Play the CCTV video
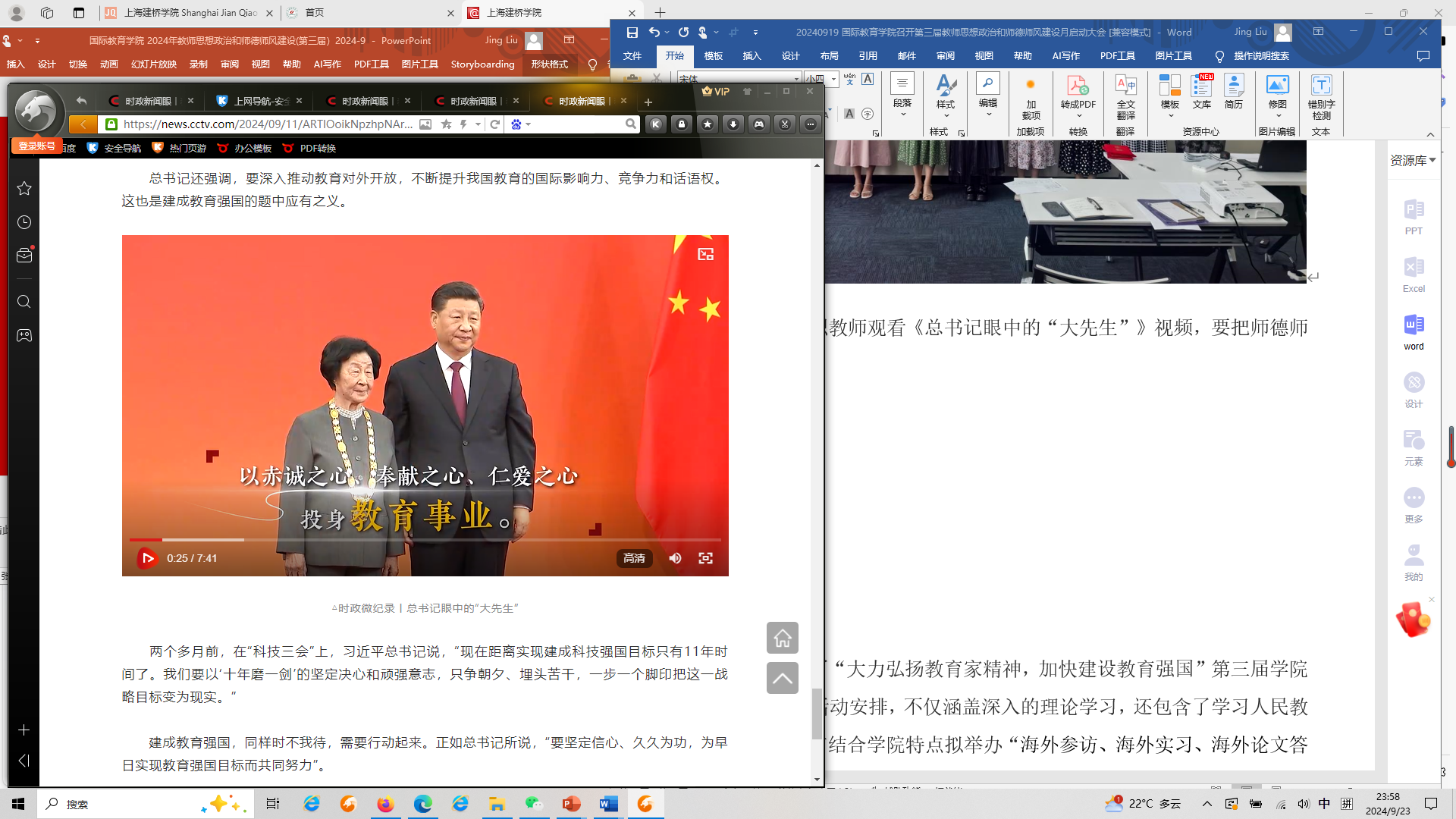 [x=147, y=558]
